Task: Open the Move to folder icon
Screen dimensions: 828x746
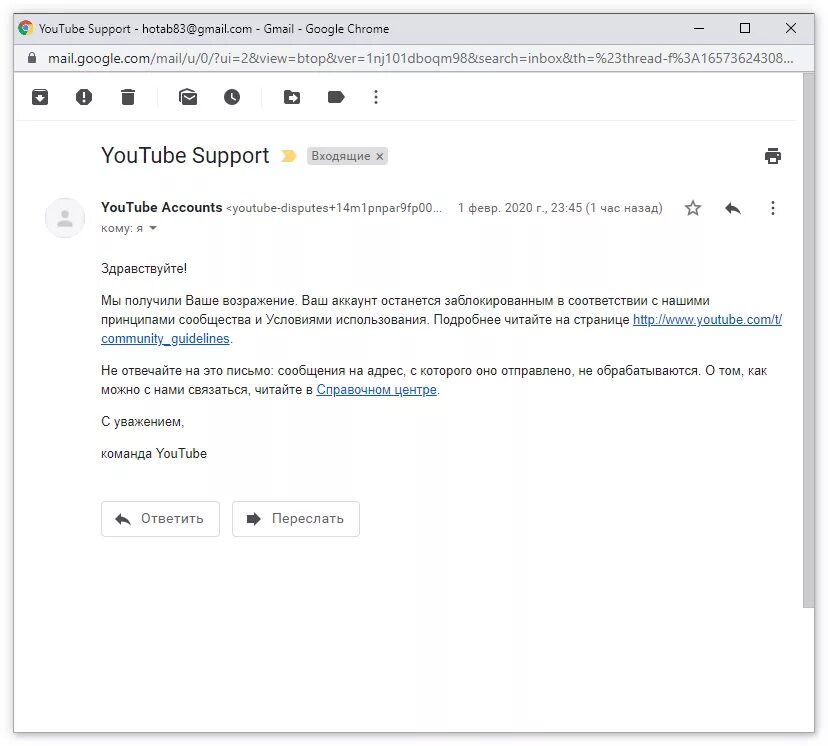Action: [292, 97]
